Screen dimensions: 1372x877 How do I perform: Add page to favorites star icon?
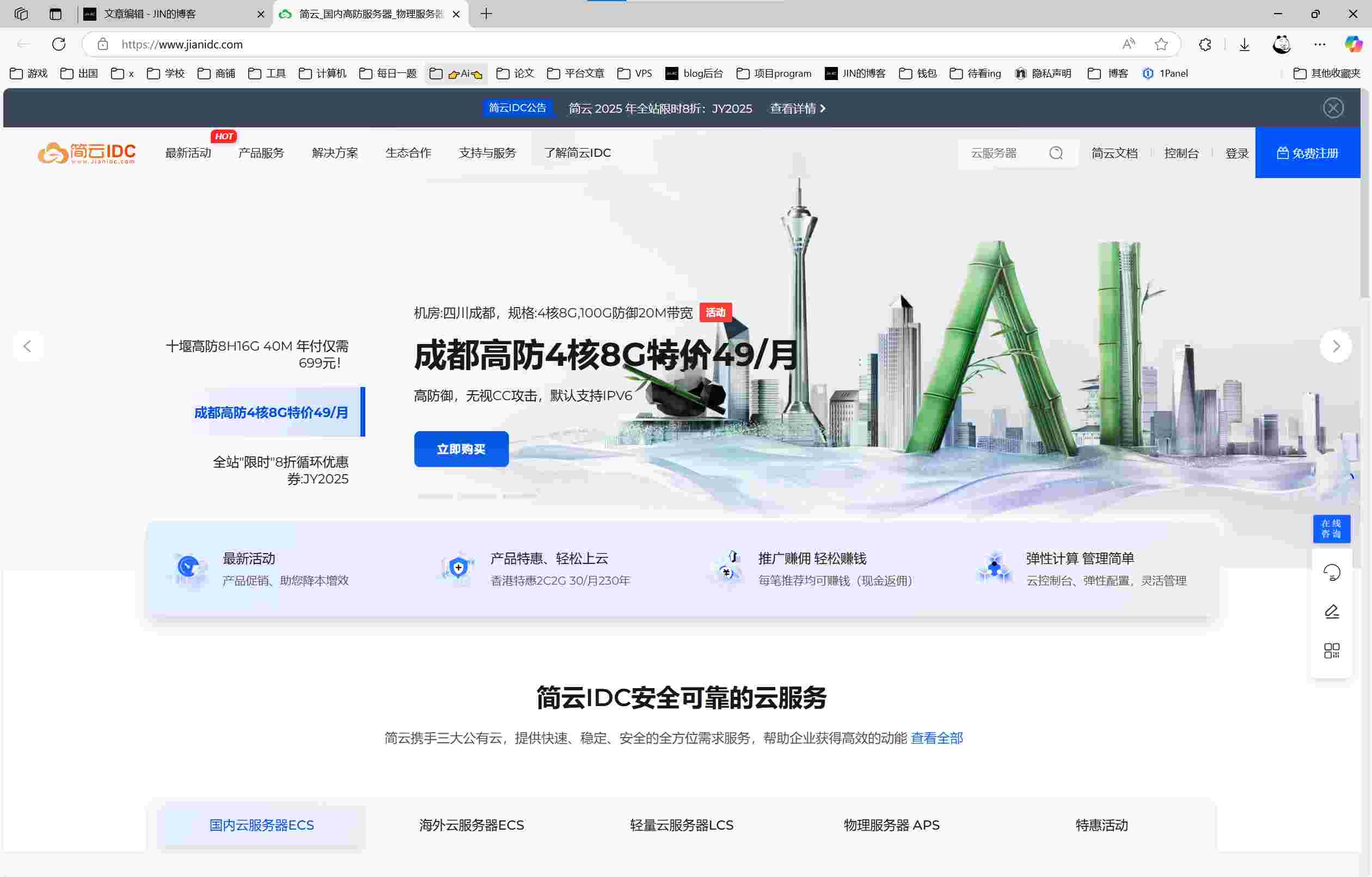click(1161, 44)
